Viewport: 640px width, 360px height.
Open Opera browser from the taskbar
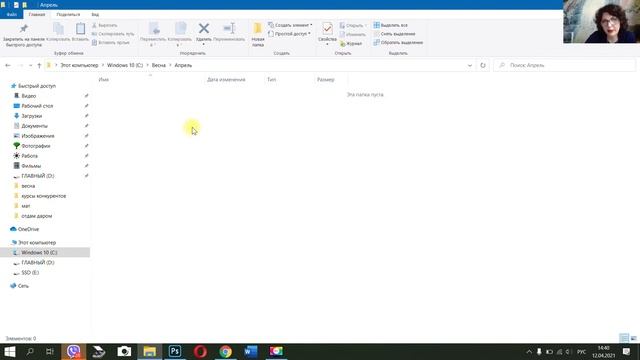coord(200,351)
